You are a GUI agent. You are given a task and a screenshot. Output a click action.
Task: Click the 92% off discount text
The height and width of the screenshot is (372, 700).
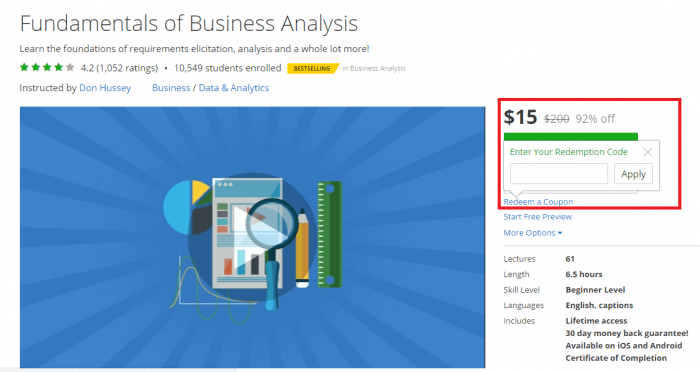coord(595,119)
